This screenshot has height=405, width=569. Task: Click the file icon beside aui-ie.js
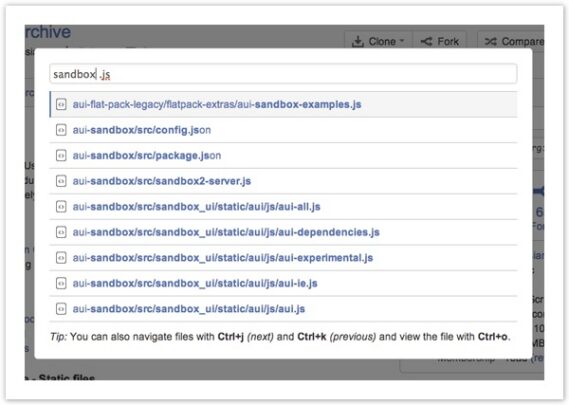(x=61, y=283)
